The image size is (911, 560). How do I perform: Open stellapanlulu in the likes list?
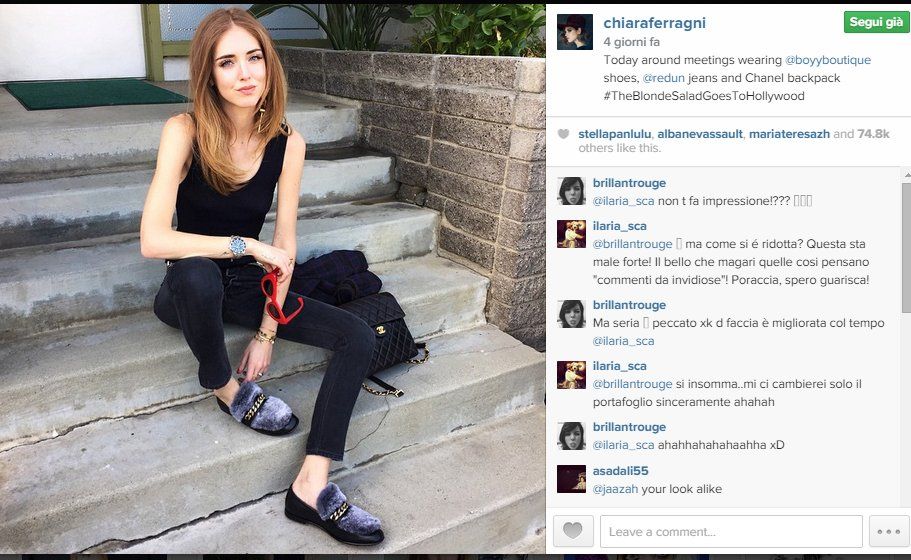click(x=614, y=134)
